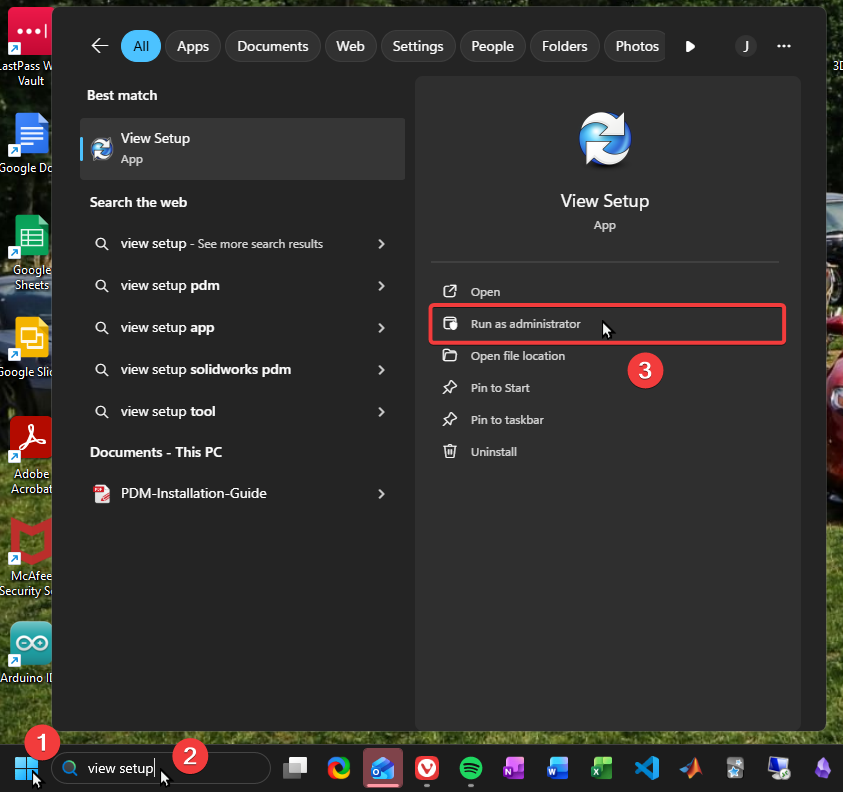Click the Task View taskbar icon

click(295, 768)
